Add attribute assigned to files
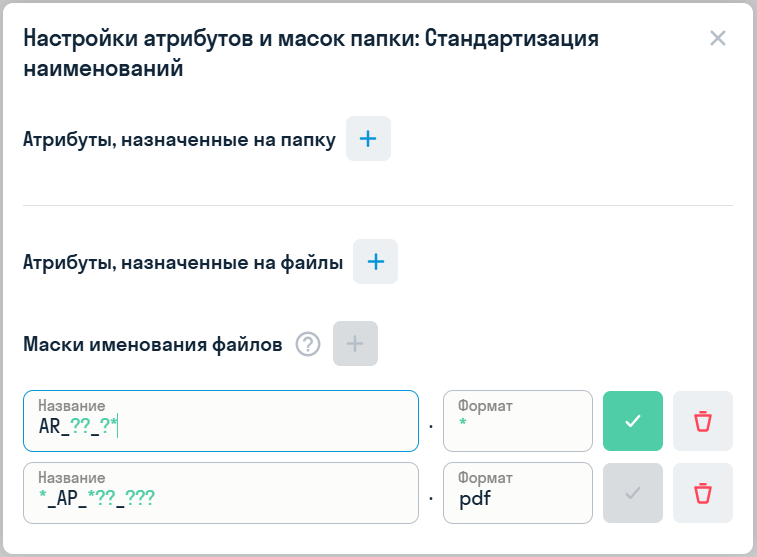757x557 pixels. [376, 262]
